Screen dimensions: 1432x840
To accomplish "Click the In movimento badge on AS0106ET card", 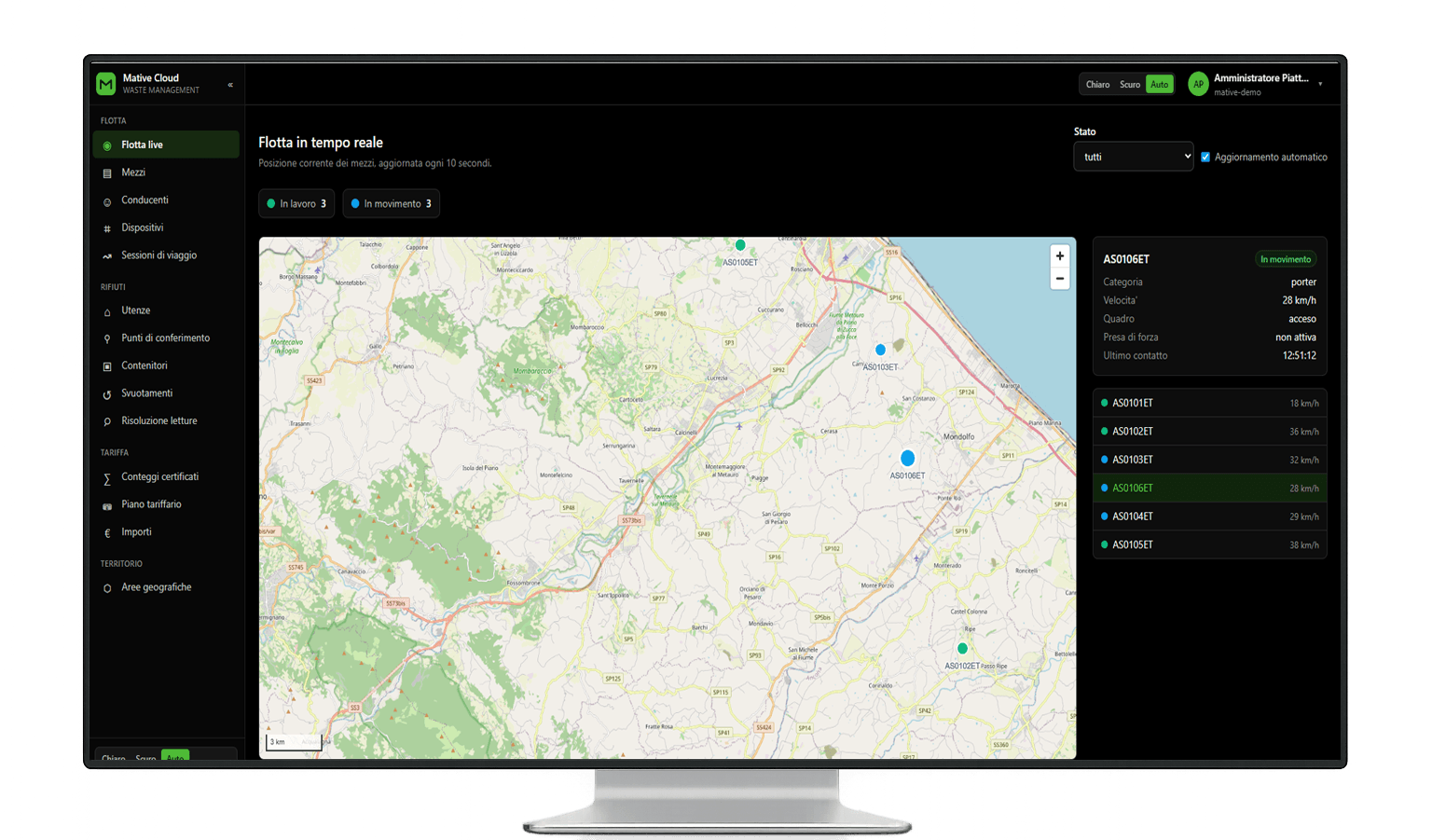I will [1286, 259].
